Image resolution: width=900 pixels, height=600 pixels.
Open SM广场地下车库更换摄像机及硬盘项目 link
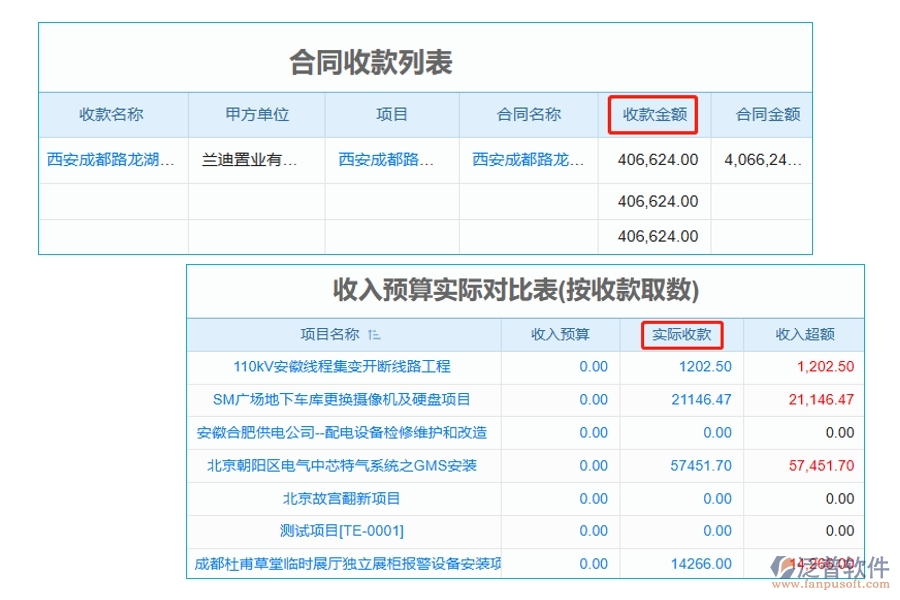coord(345,400)
